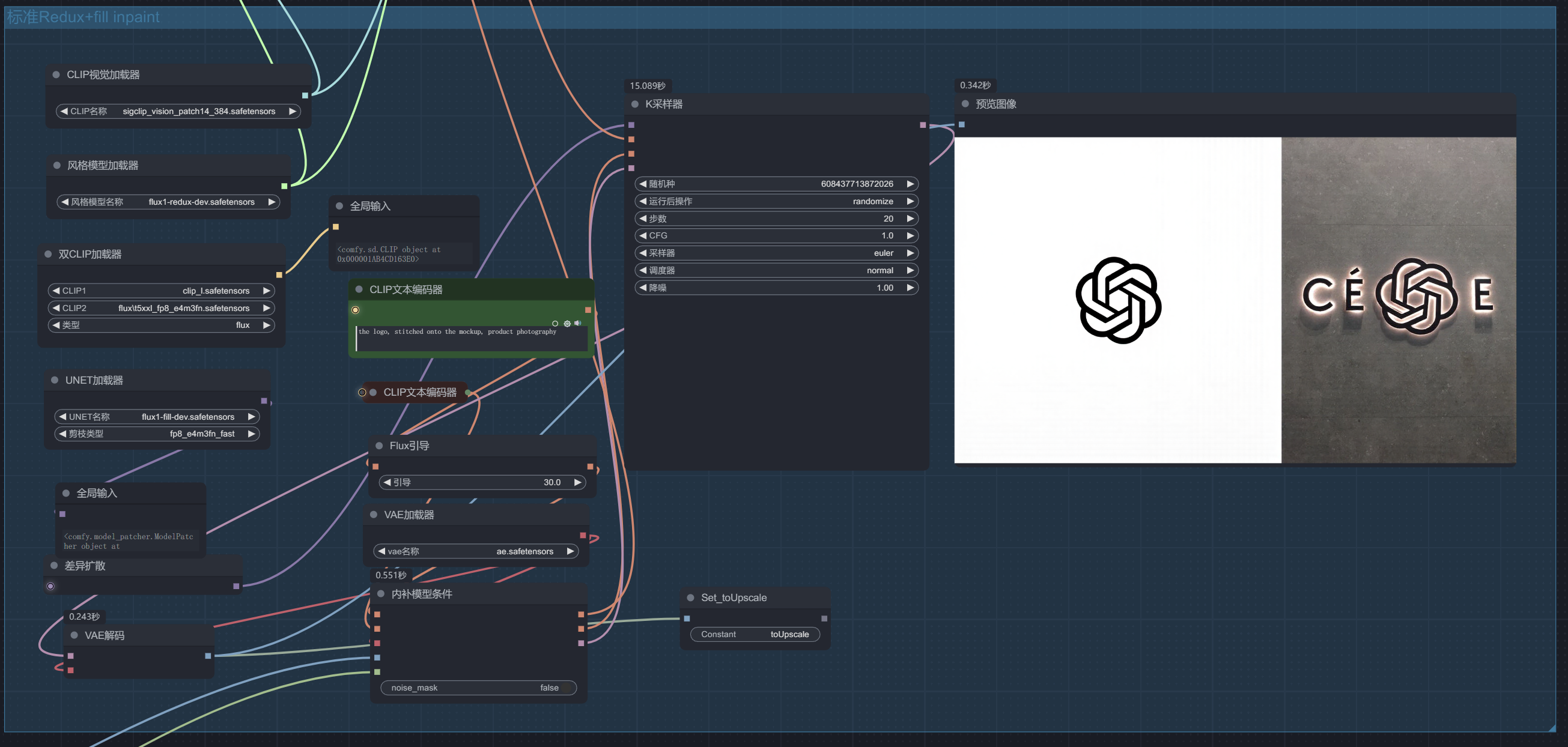Viewport: 1568px width, 747px height.
Task: Collapse the K采样器 node via its title dot
Action: (x=635, y=104)
